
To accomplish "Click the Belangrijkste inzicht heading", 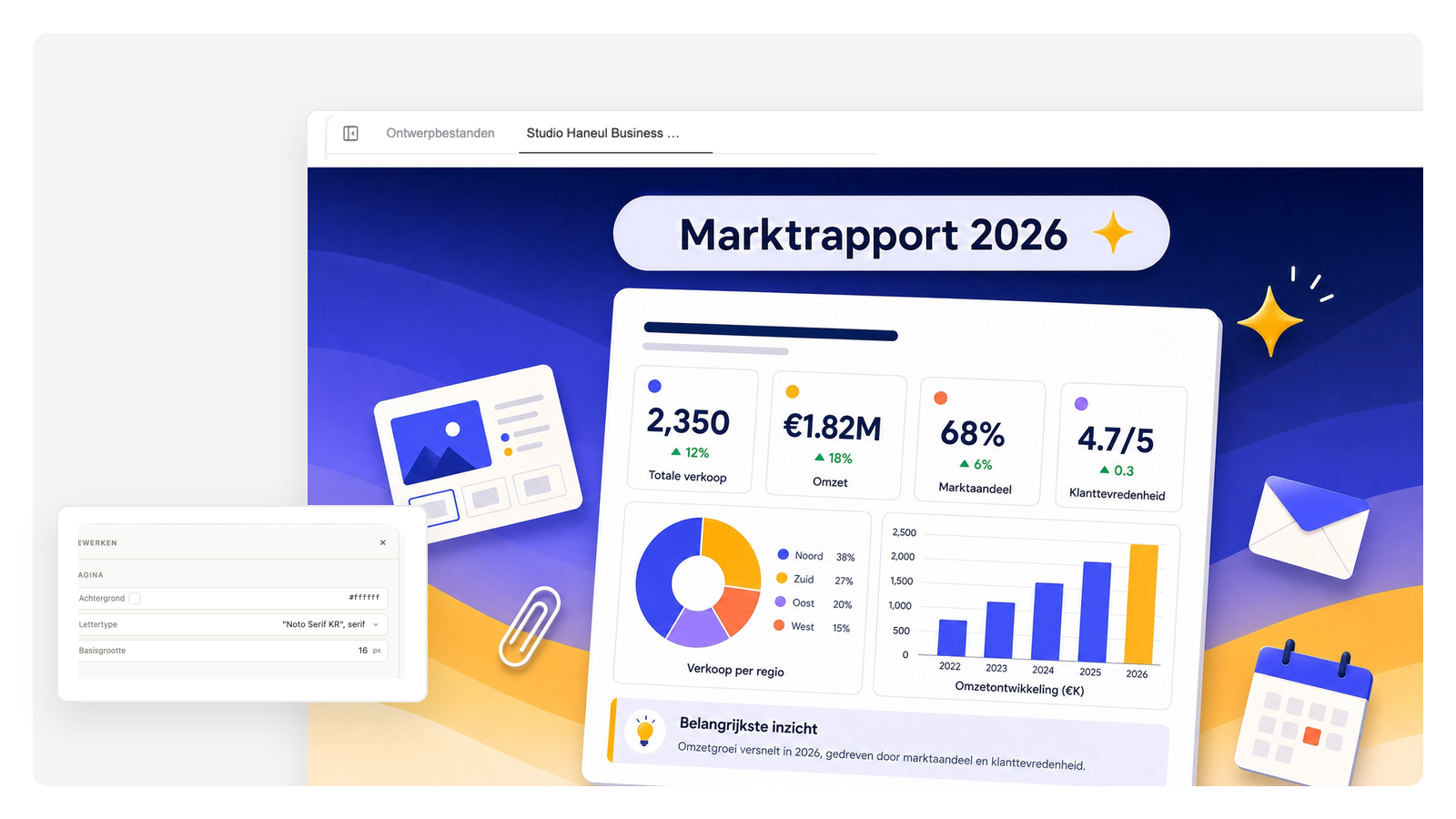I will [748, 726].
